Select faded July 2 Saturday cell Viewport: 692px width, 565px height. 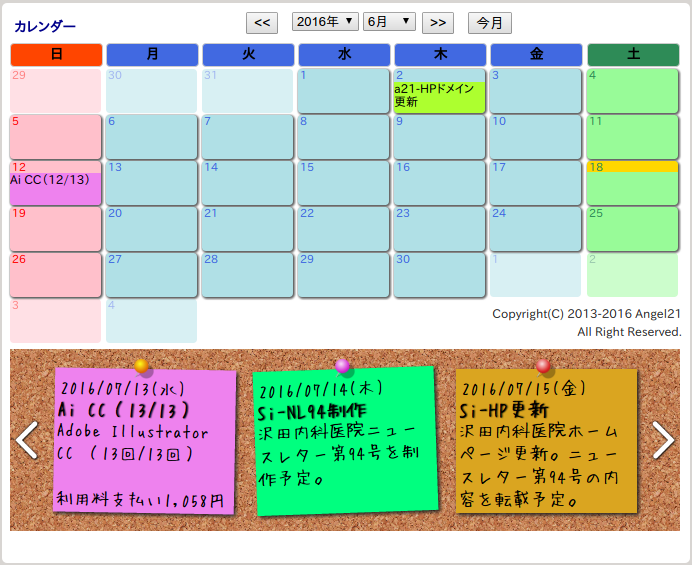tap(632, 275)
